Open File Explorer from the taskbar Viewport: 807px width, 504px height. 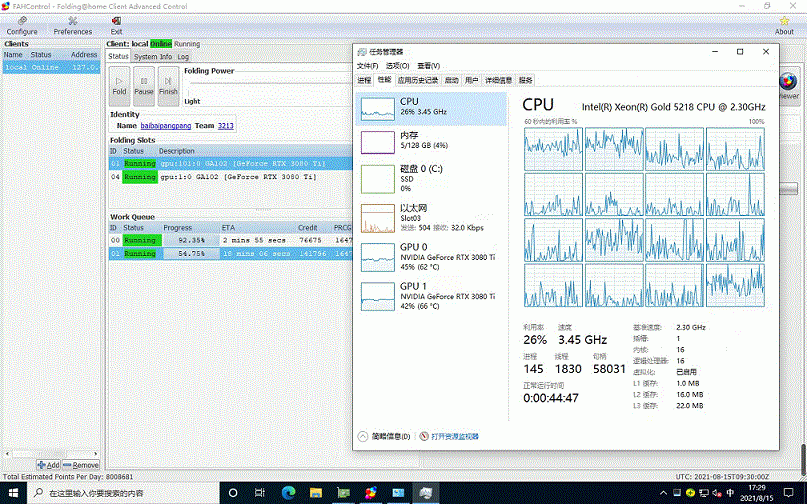coord(315,493)
